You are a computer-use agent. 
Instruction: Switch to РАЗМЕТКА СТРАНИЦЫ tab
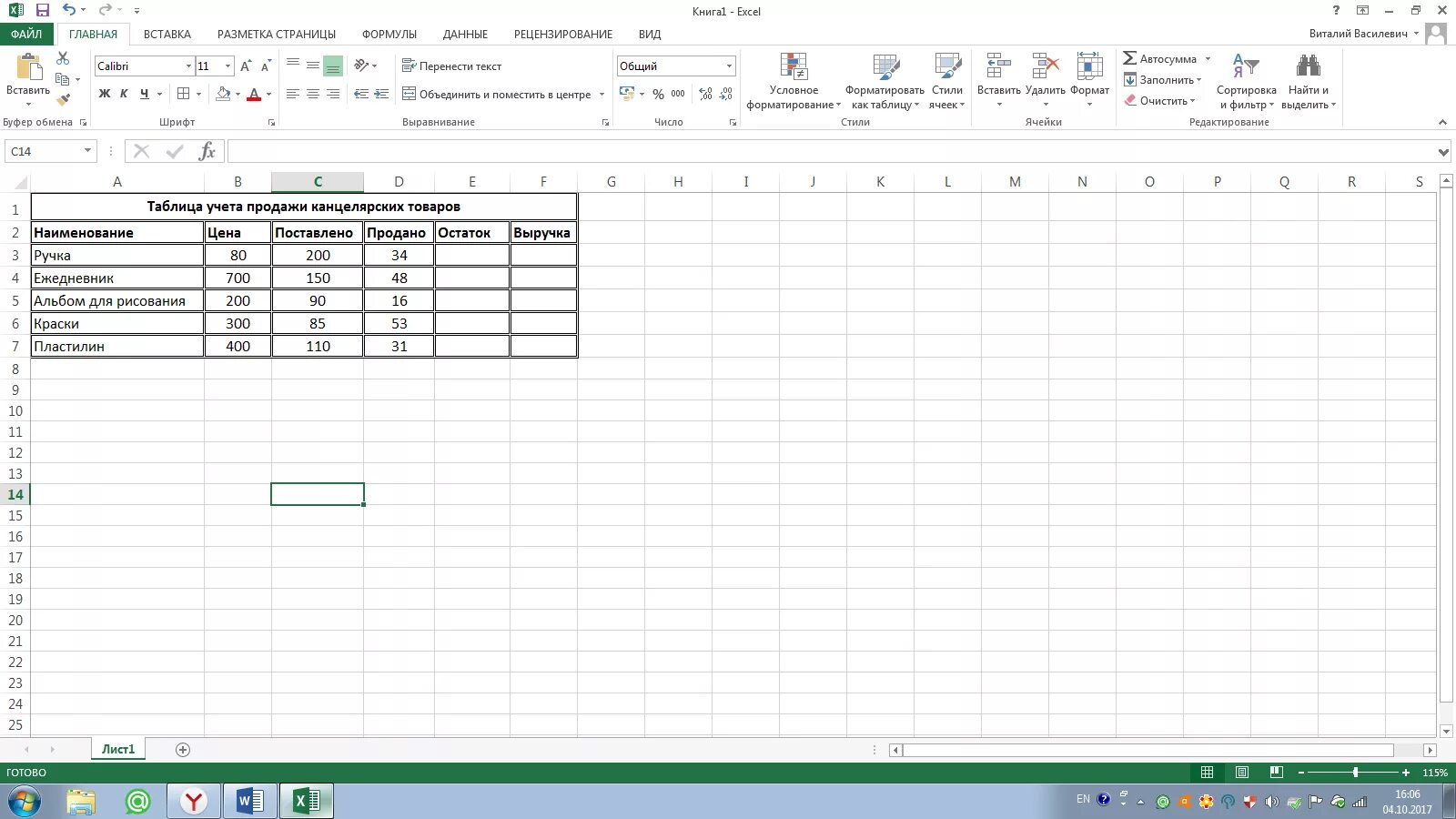click(x=277, y=34)
